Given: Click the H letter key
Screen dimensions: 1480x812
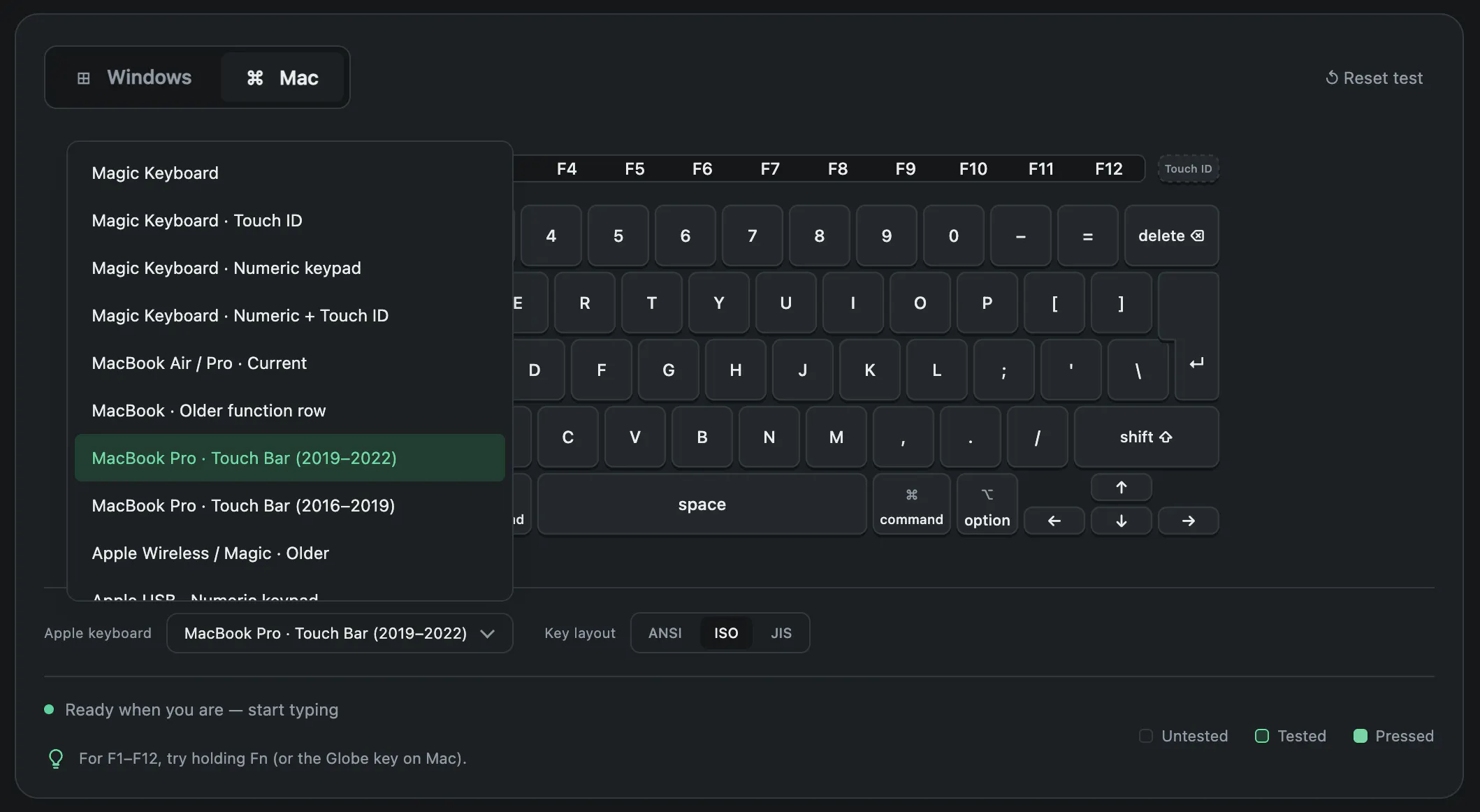Looking at the screenshot, I should click(735, 370).
